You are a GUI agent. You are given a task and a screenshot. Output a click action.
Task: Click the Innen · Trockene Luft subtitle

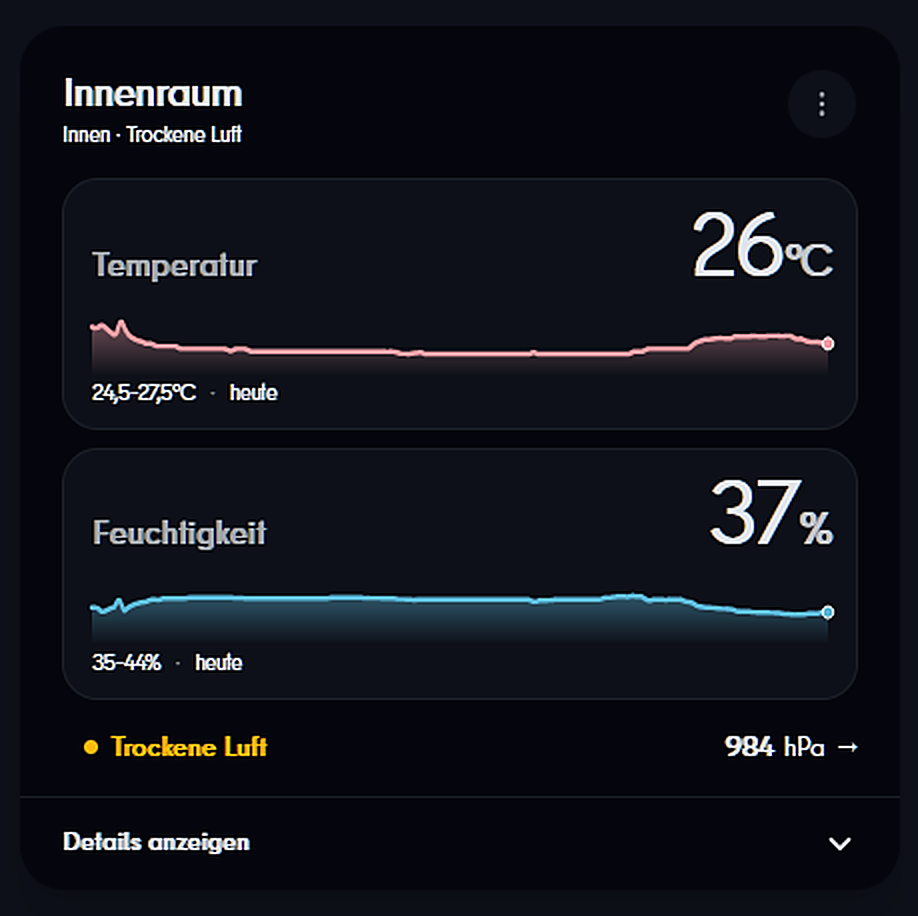tap(152, 135)
